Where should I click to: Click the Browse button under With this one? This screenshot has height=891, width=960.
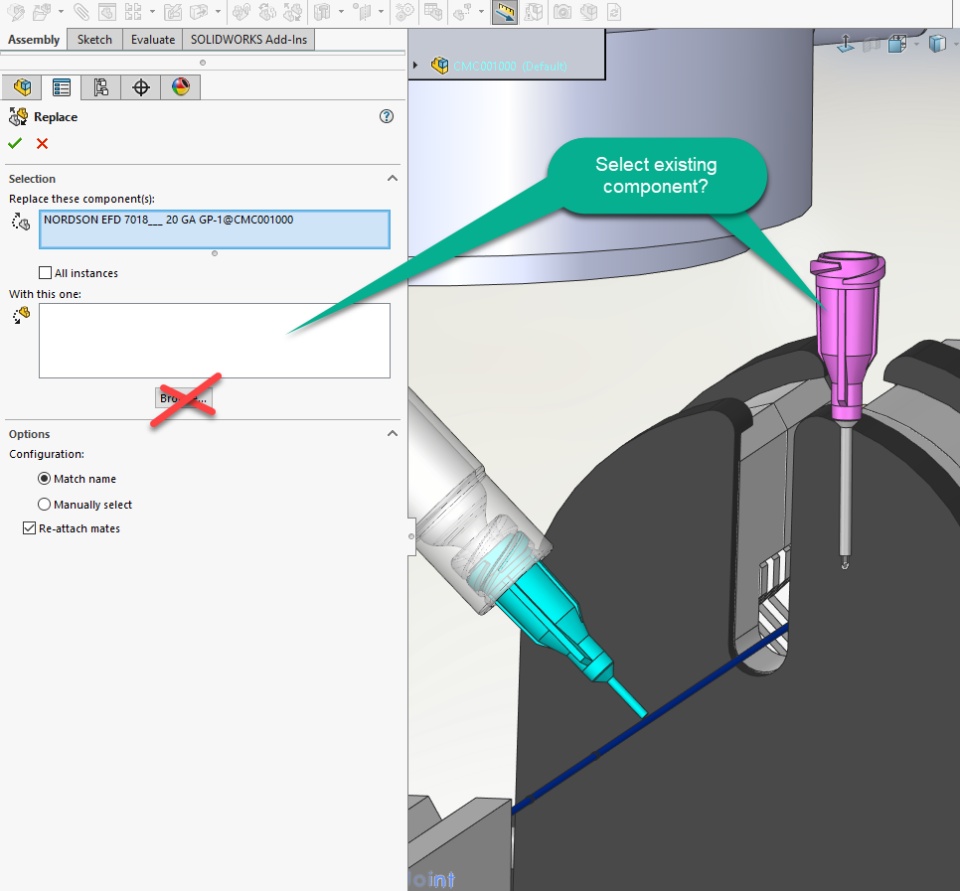pyautogui.click(x=184, y=398)
